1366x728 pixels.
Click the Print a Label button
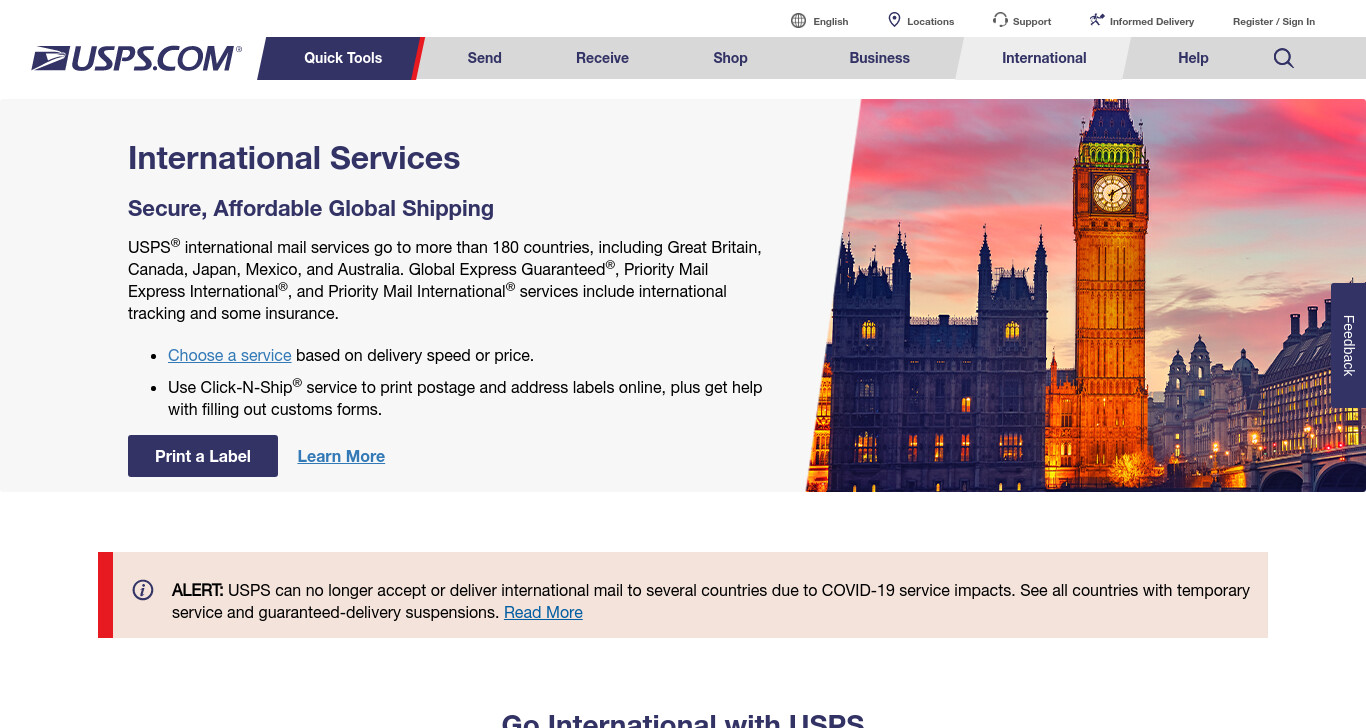coord(203,456)
